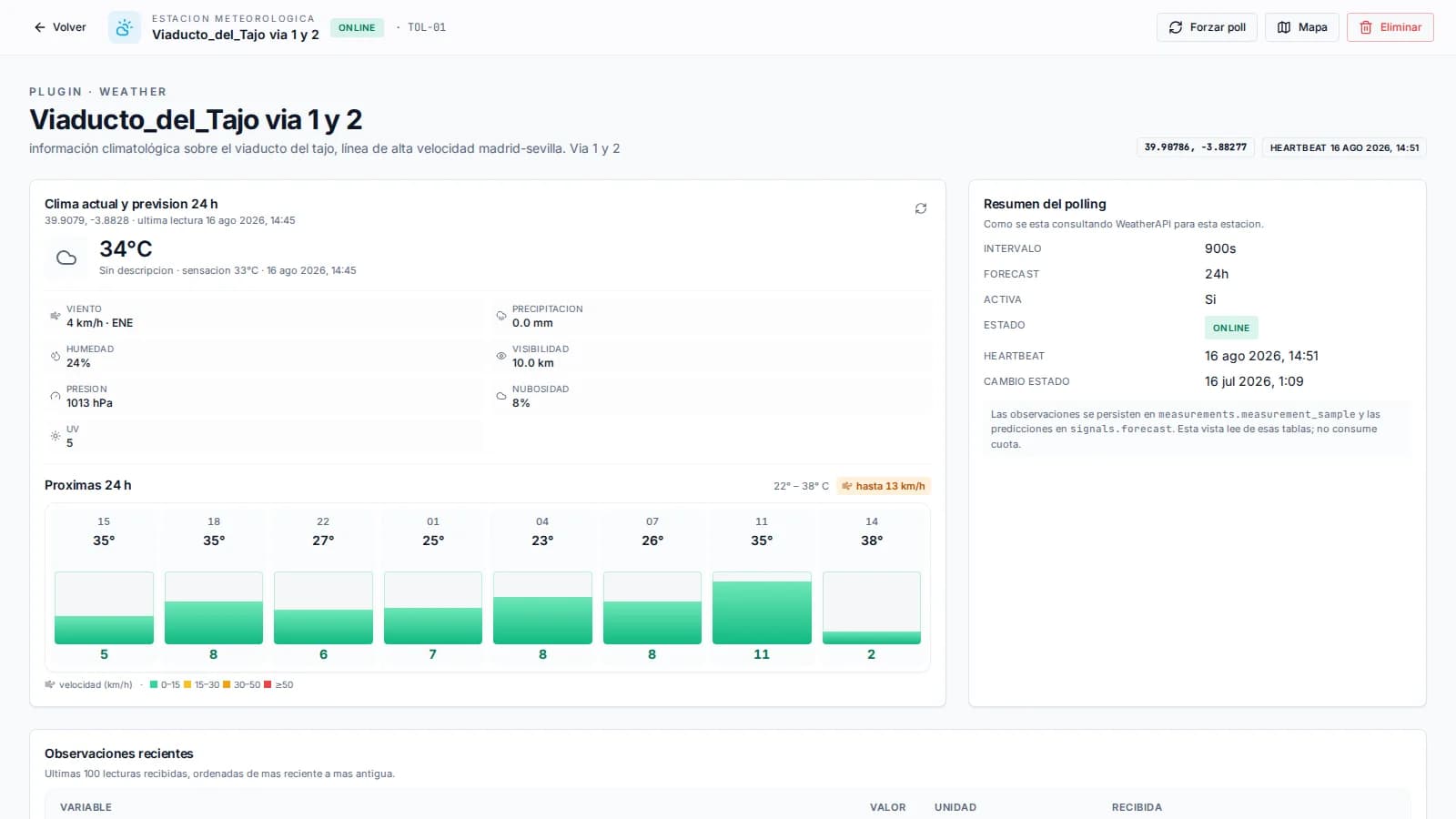
Task: Click the gauge icon next to Presion
Action: coord(56,396)
